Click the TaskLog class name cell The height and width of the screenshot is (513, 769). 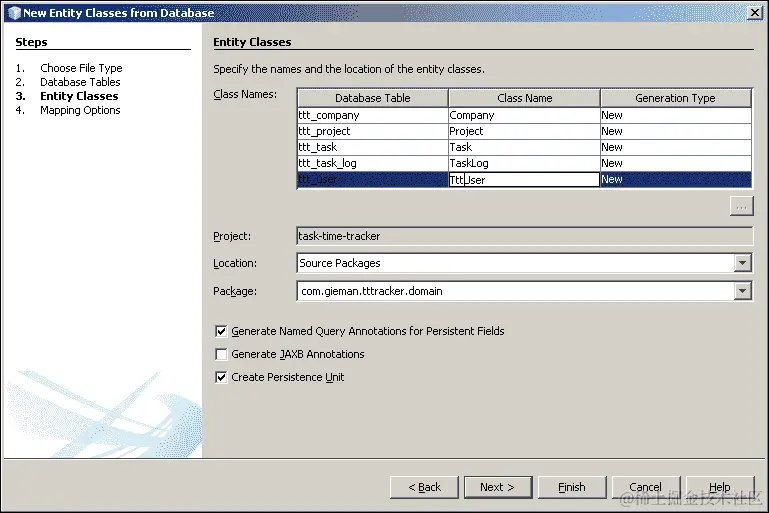[x=524, y=163]
